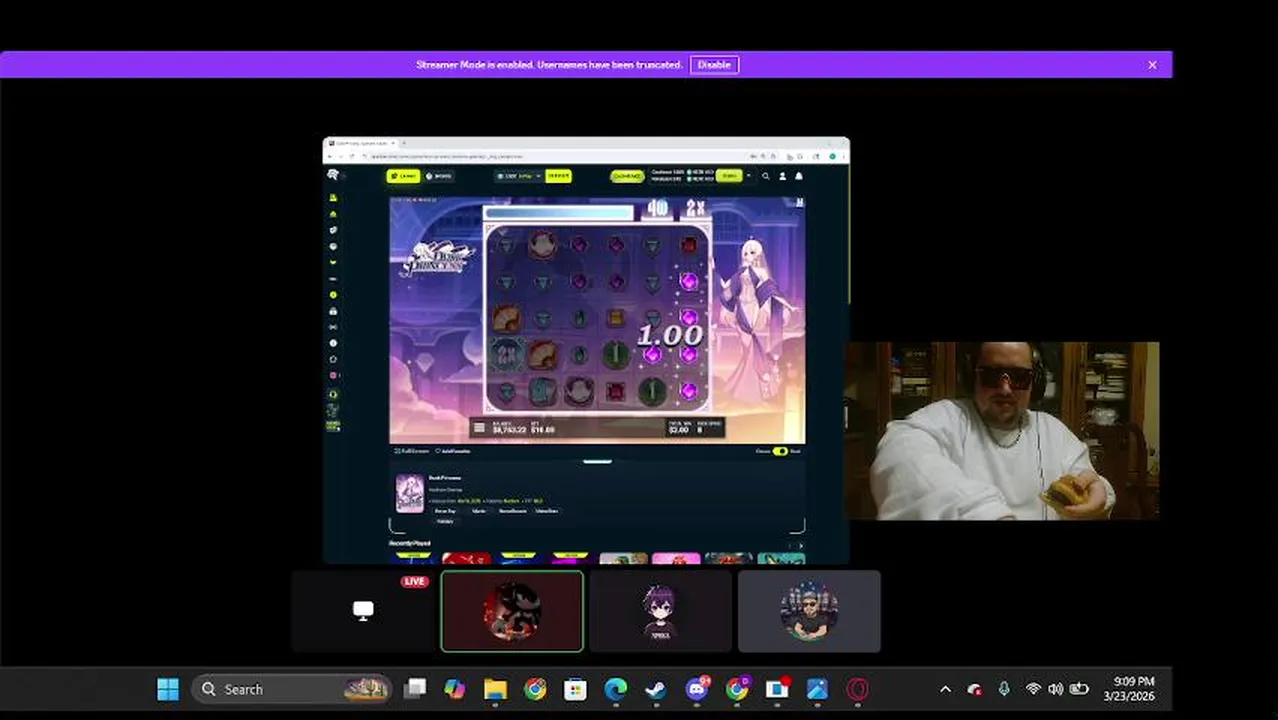Click the yellow button beside the balance dropdown
This screenshot has height=720, width=1278.
click(x=558, y=176)
